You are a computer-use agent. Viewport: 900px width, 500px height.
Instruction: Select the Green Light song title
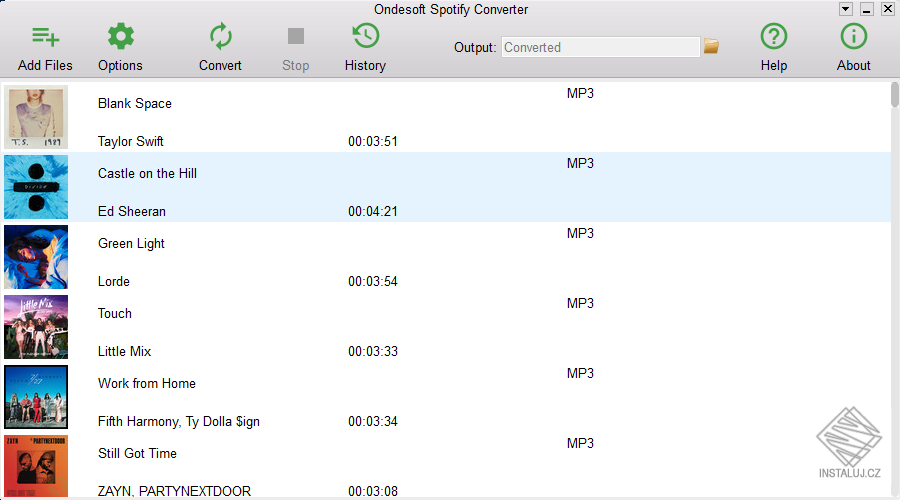(131, 244)
